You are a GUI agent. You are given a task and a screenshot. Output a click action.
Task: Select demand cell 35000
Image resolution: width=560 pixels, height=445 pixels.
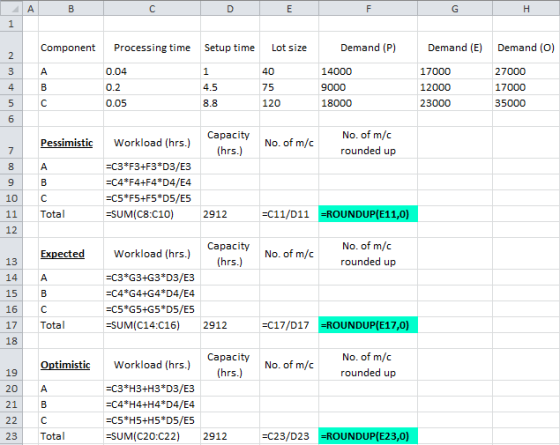click(526, 103)
